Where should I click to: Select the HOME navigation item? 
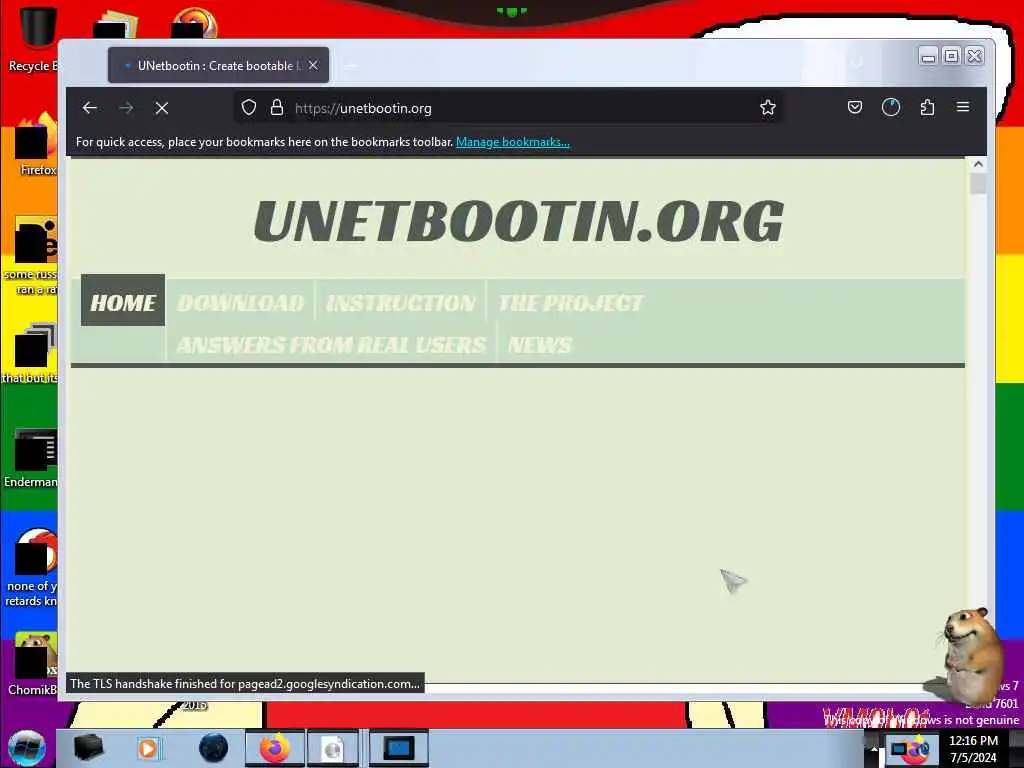click(x=123, y=300)
